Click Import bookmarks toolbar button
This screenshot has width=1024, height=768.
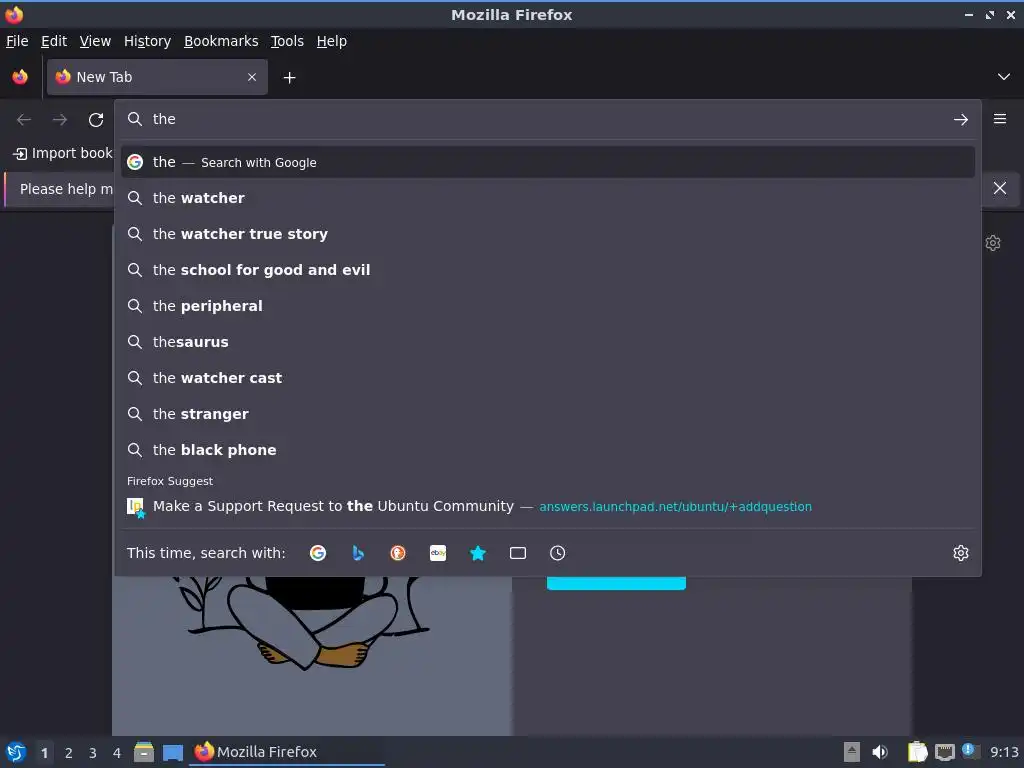[x=63, y=153]
